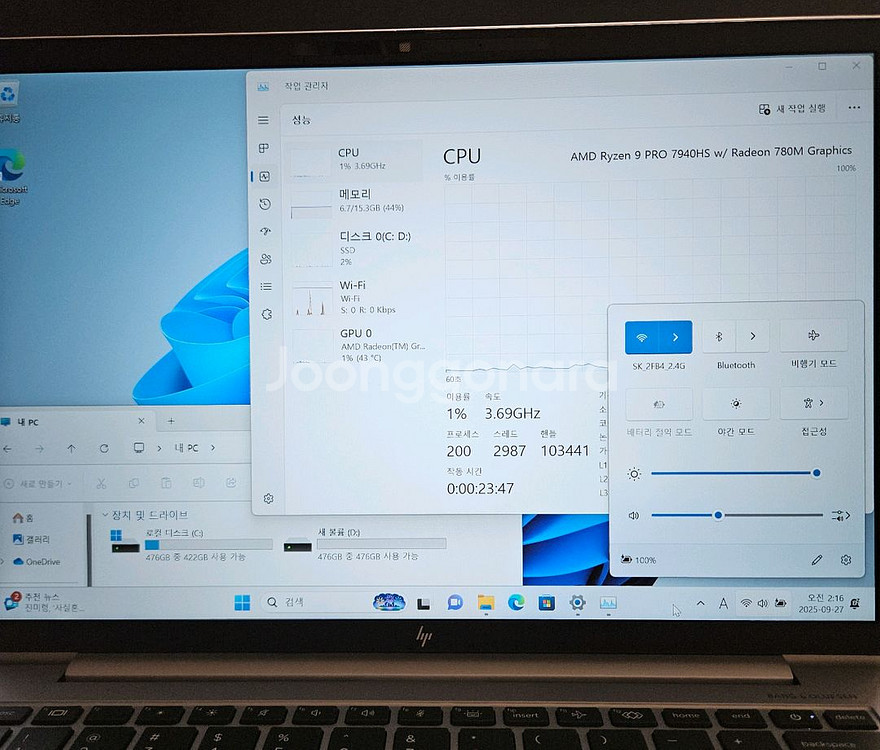Select the 메모리 performance item
This screenshot has height=750, width=880.
click(x=356, y=201)
